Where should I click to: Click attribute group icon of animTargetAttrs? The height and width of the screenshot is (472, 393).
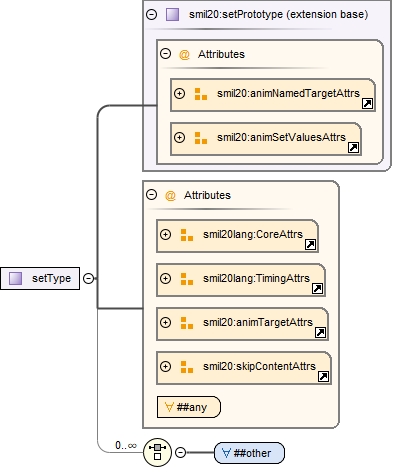pos(187,323)
